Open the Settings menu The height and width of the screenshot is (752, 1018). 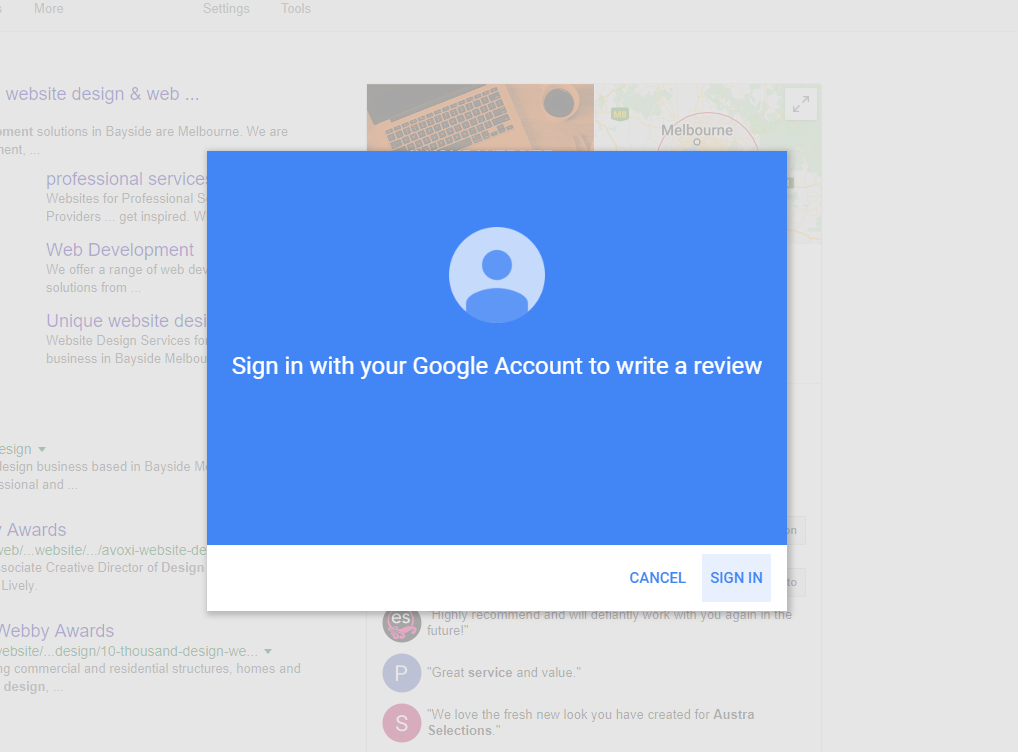pyautogui.click(x=226, y=8)
